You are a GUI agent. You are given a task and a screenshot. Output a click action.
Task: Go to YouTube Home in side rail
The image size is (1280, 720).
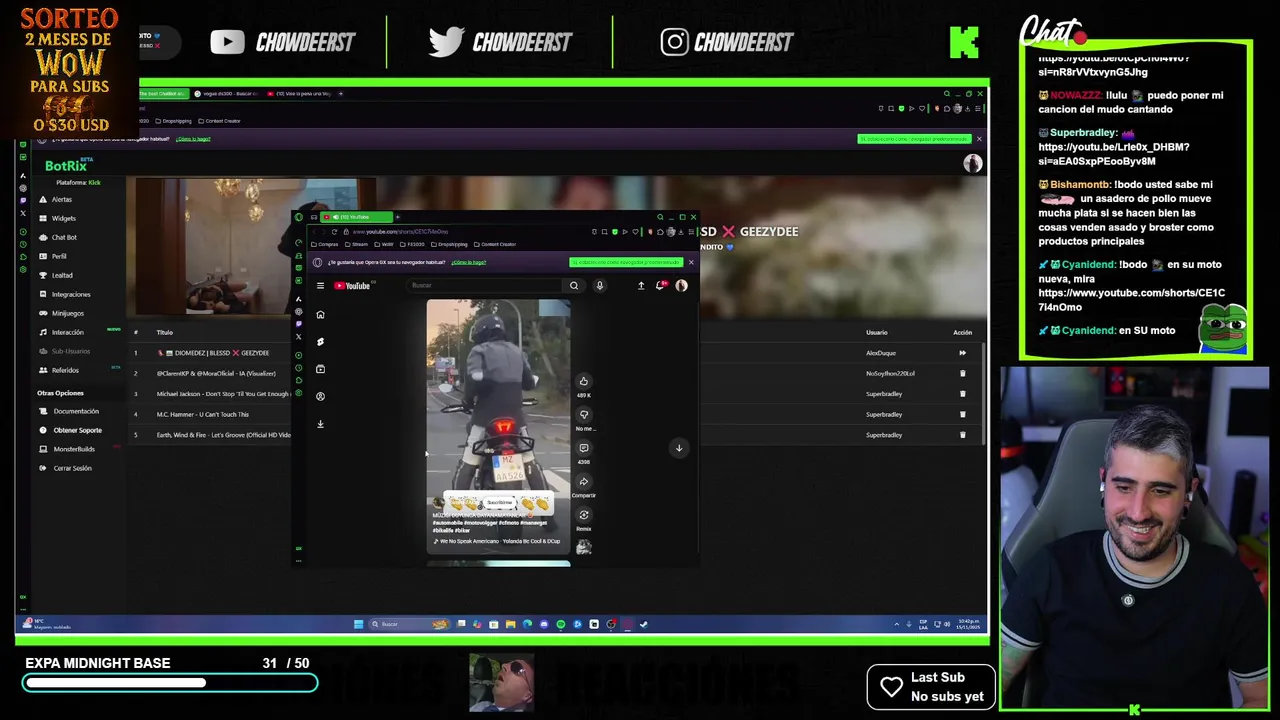(x=320, y=315)
